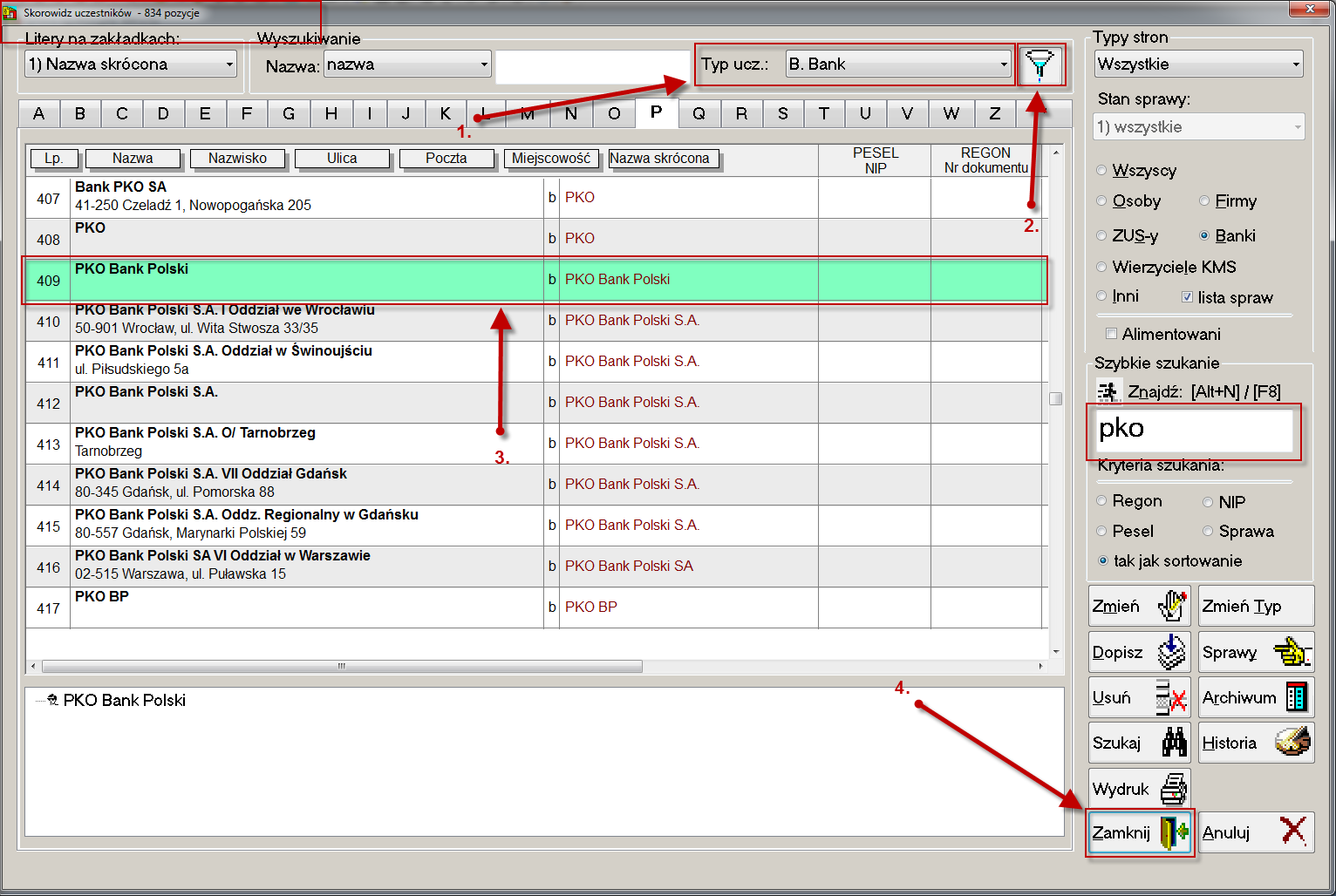1336x896 pixels.
Task: Choose the Sprawa search criterion
Action: (x=1208, y=531)
